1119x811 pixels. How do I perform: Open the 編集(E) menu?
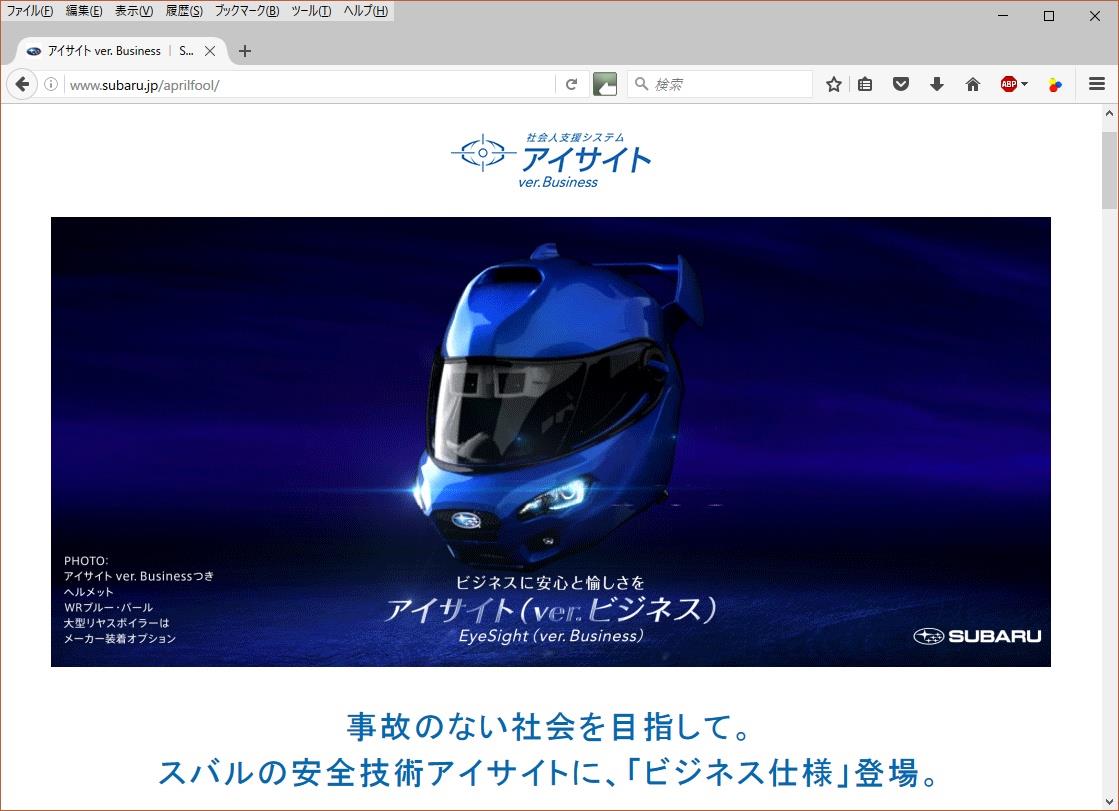[83, 11]
